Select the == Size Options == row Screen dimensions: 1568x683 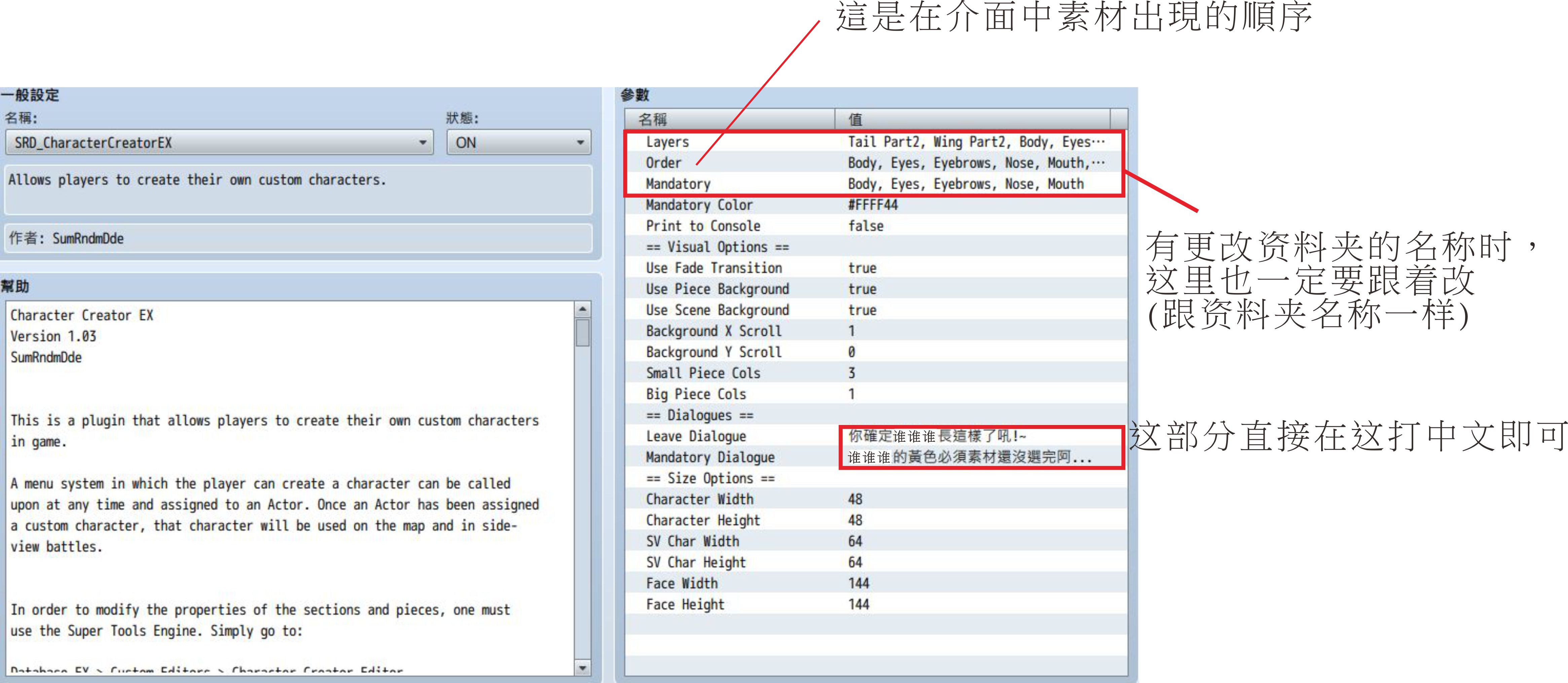pyautogui.click(x=876, y=478)
